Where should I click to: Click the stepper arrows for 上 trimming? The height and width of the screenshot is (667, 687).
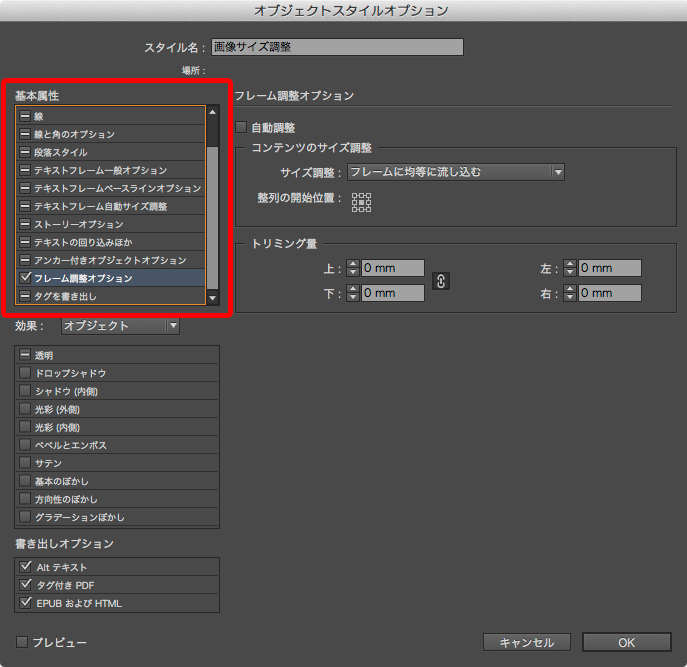[352, 268]
